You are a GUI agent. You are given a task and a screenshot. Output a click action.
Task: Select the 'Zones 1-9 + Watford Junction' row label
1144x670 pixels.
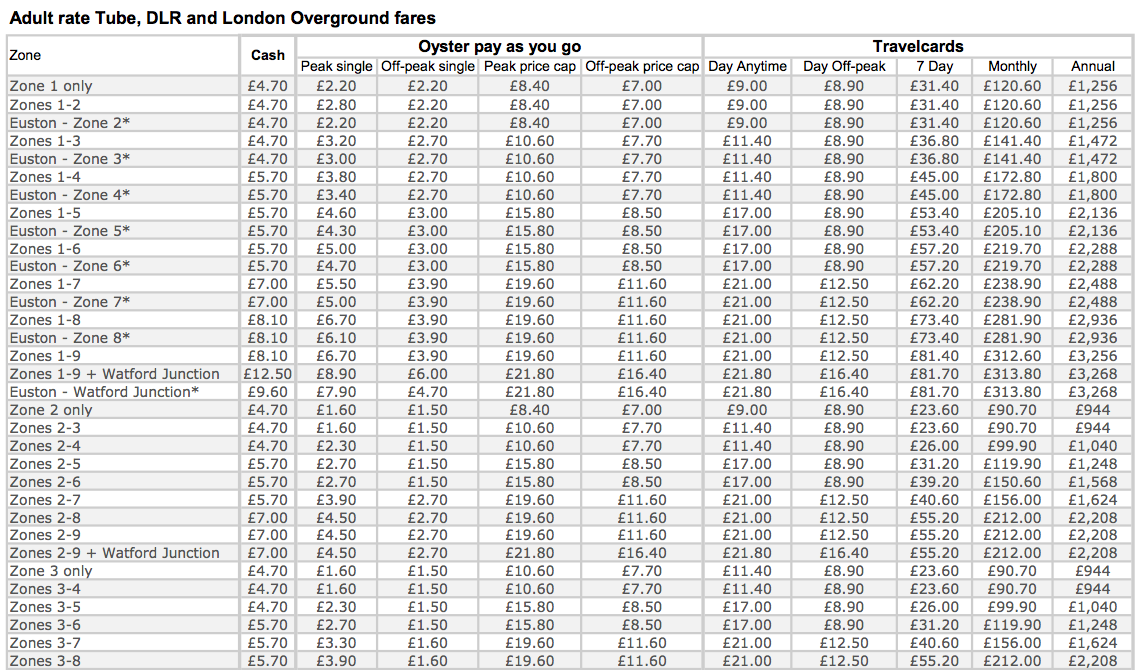(x=114, y=374)
